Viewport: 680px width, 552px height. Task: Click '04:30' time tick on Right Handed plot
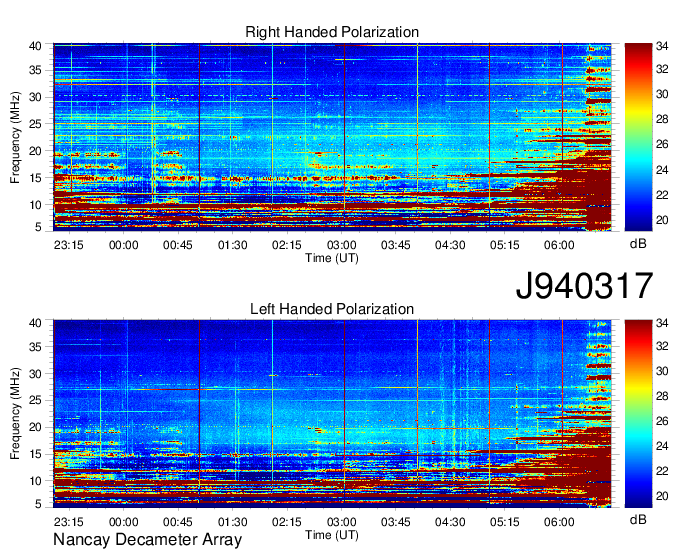[450, 245]
